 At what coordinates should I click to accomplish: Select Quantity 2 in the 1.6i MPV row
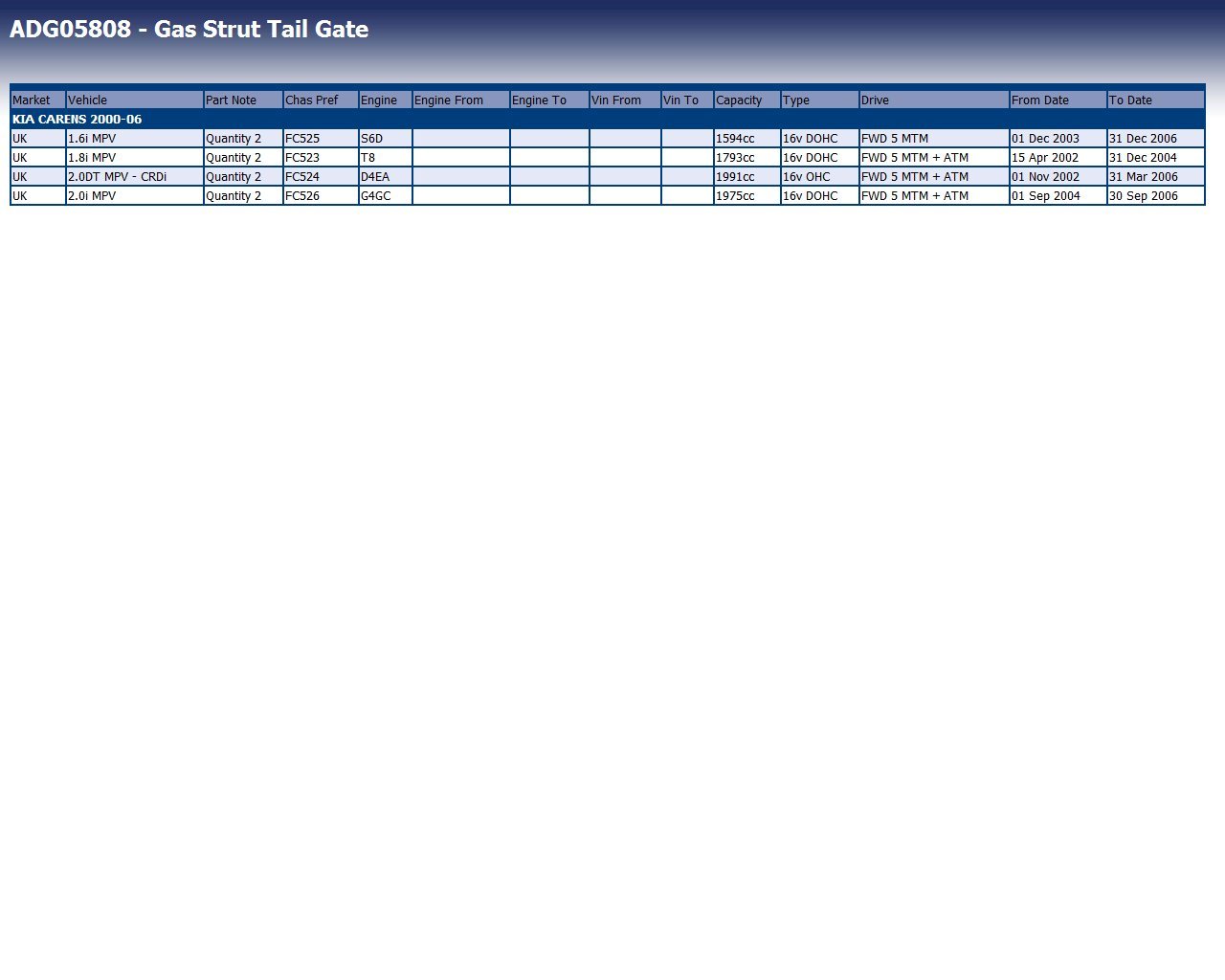(x=243, y=138)
